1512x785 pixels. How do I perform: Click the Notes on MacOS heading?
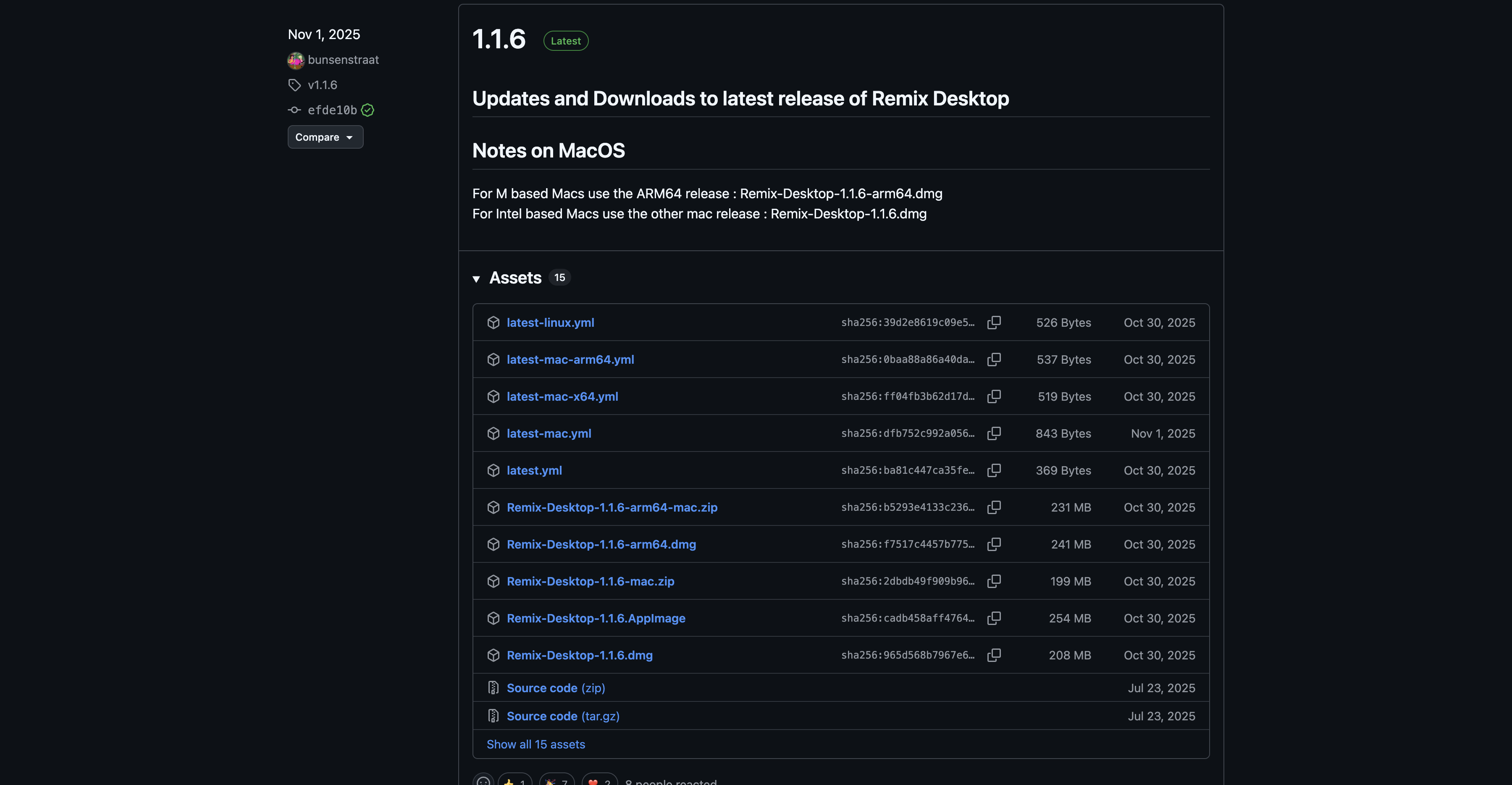[x=548, y=150]
